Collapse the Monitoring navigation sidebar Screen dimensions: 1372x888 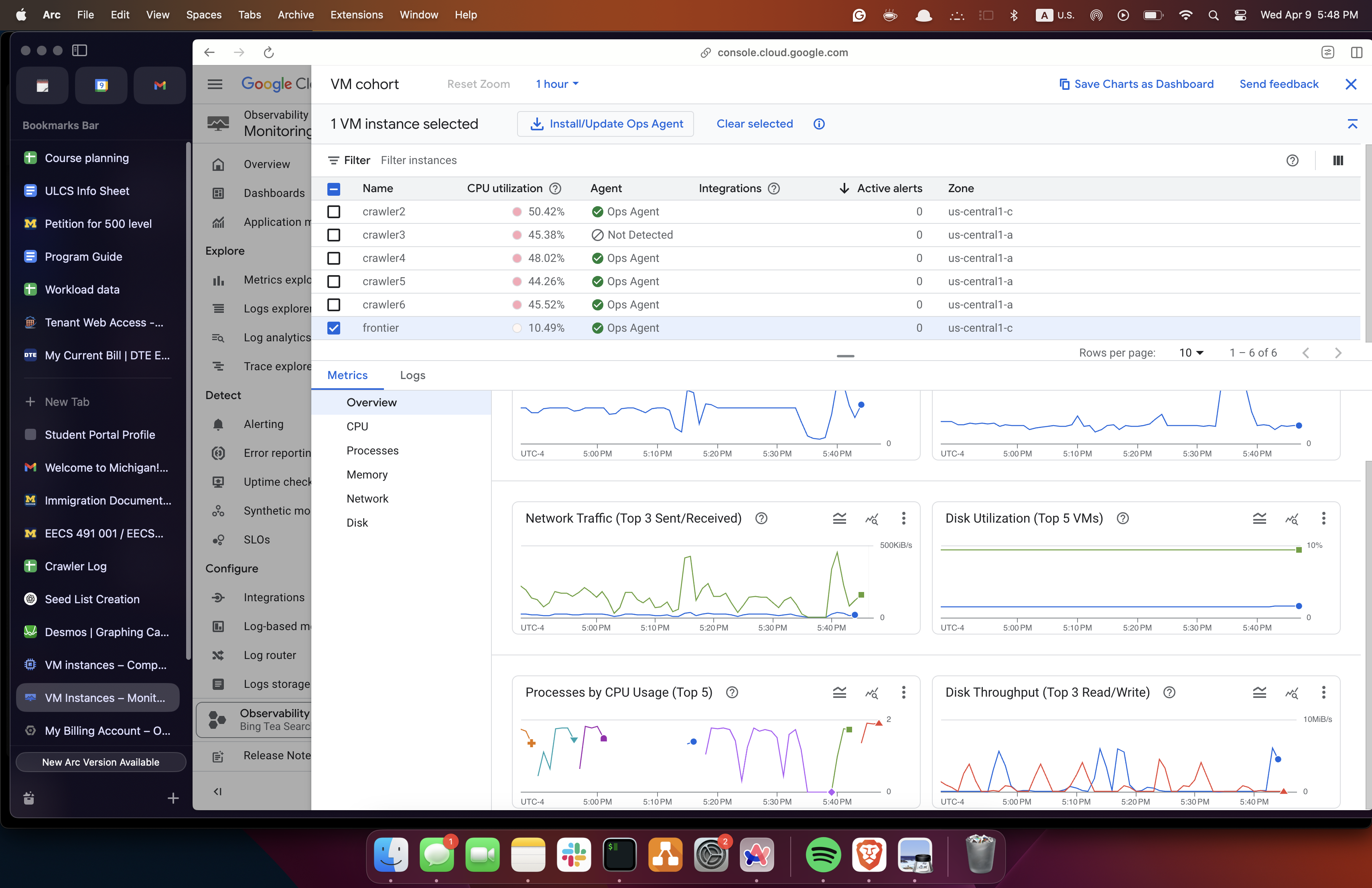pyautogui.click(x=217, y=791)
